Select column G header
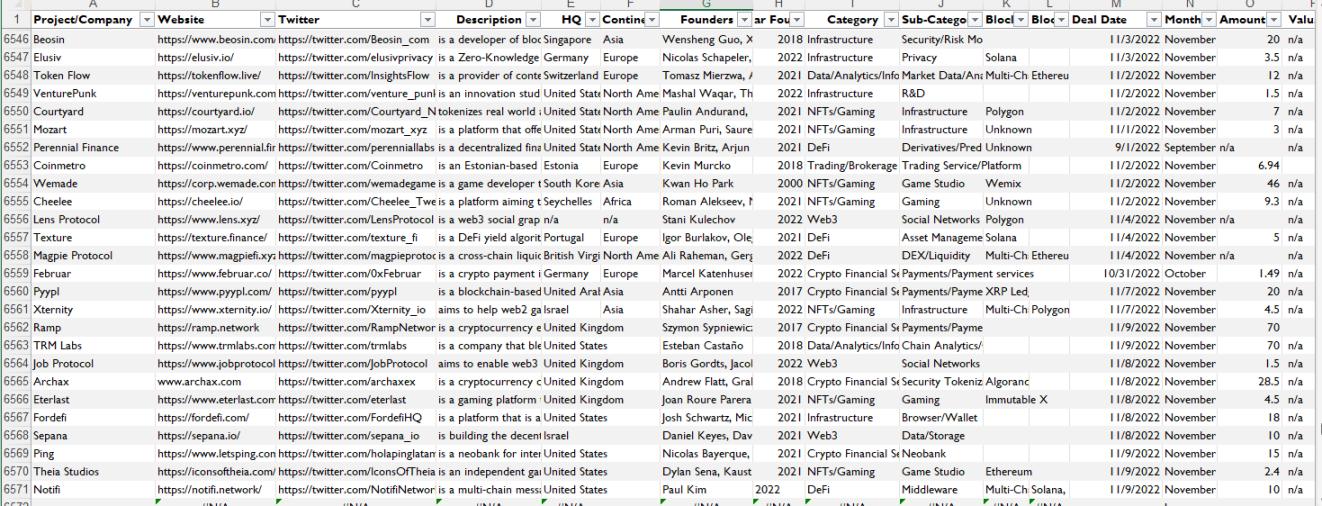 (x=704, y=5)
